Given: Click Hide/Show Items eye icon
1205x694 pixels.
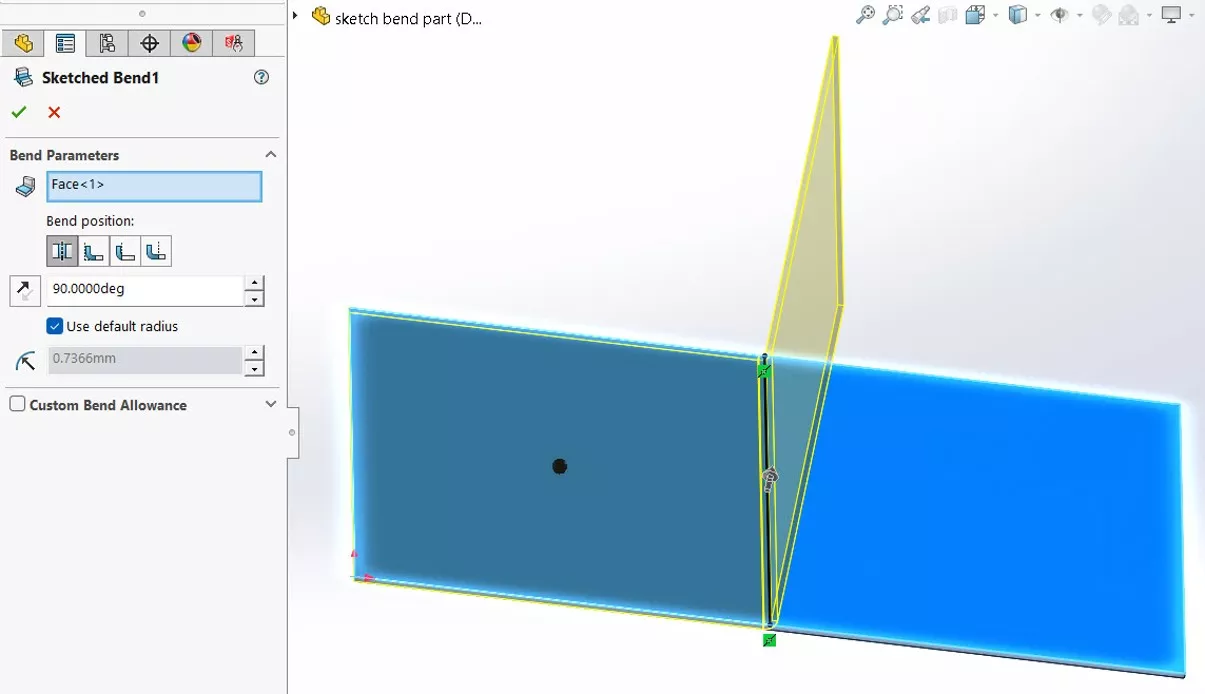Looking at the screenshot, I should 1060,15.
